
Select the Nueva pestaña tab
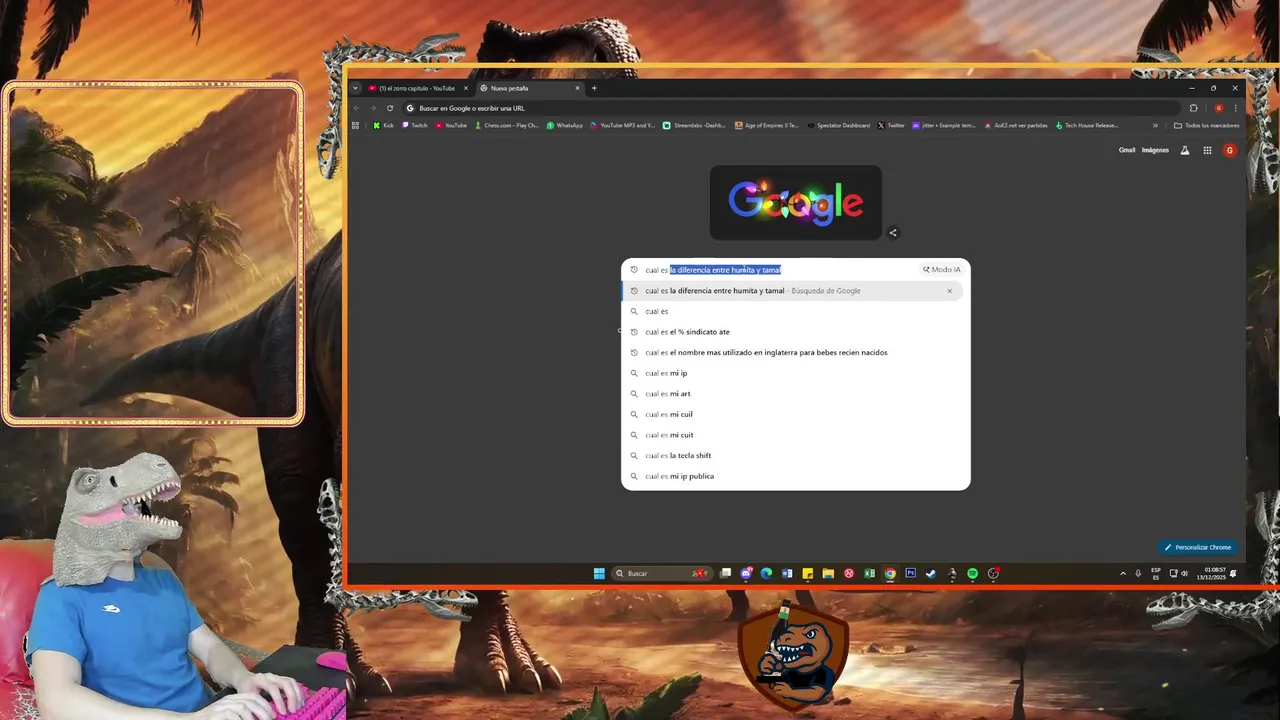coord(528,88)
